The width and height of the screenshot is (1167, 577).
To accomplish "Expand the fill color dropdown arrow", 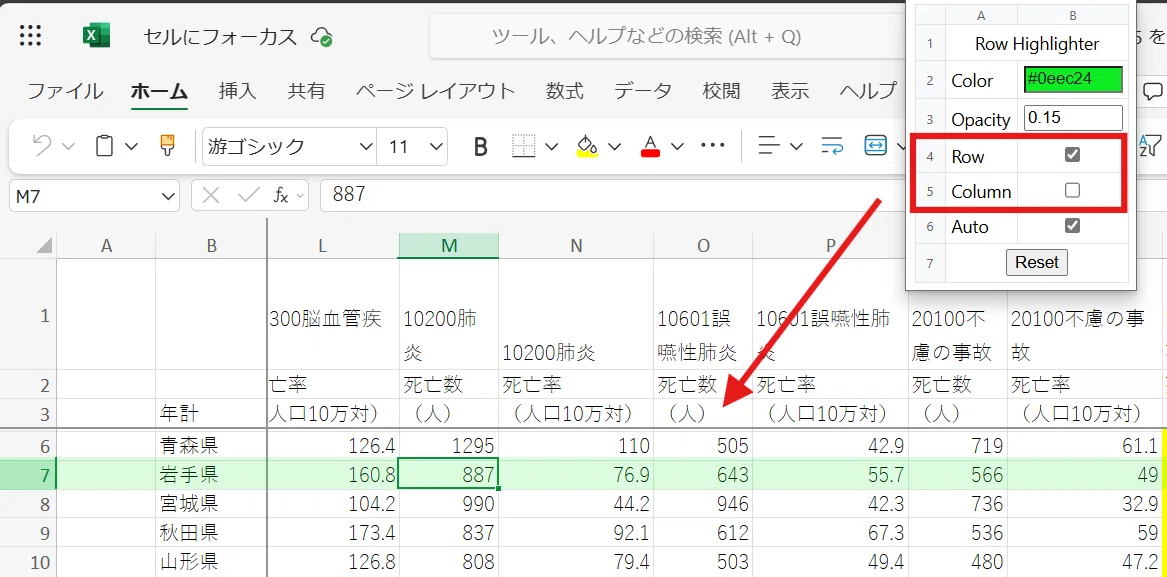I will click(614, 147).
